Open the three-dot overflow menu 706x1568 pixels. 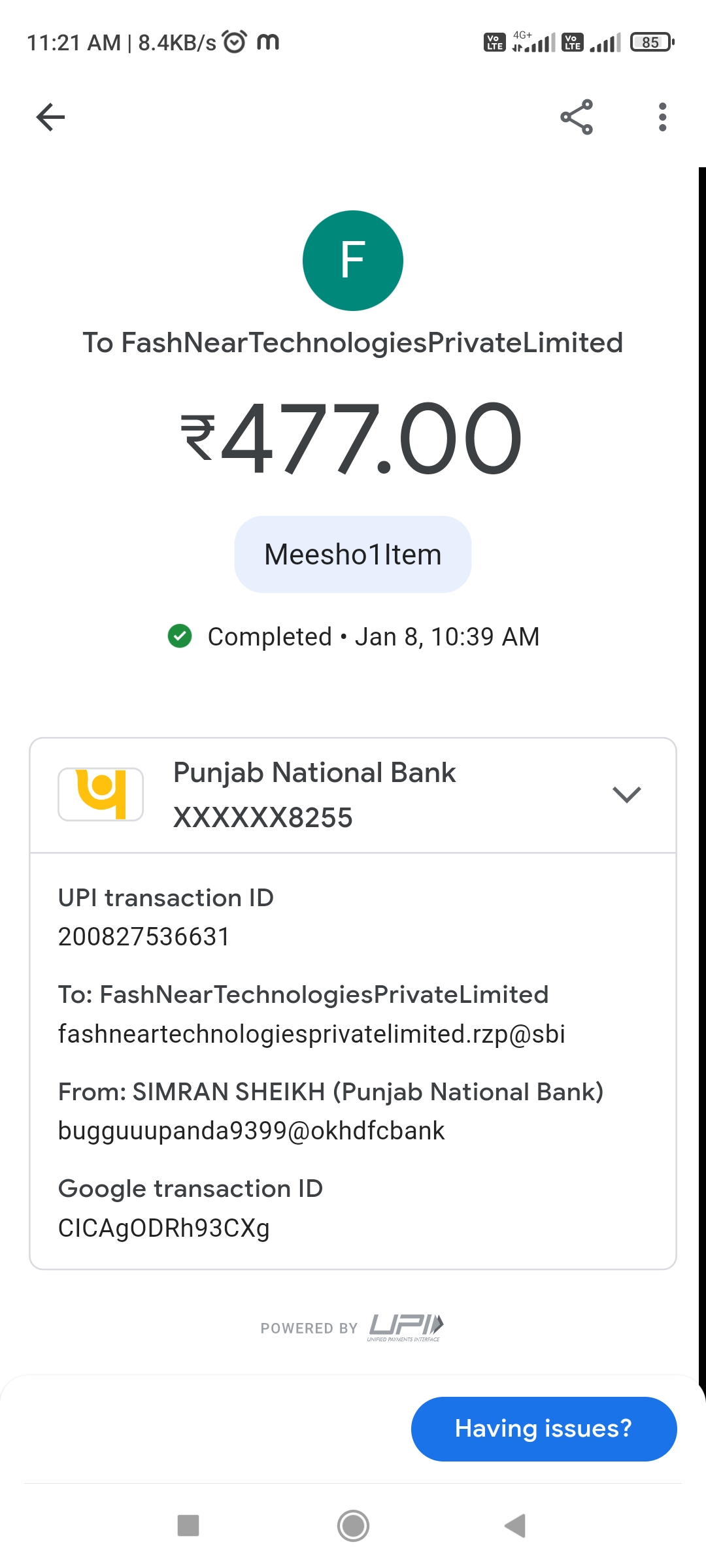(x=662, y=118)
